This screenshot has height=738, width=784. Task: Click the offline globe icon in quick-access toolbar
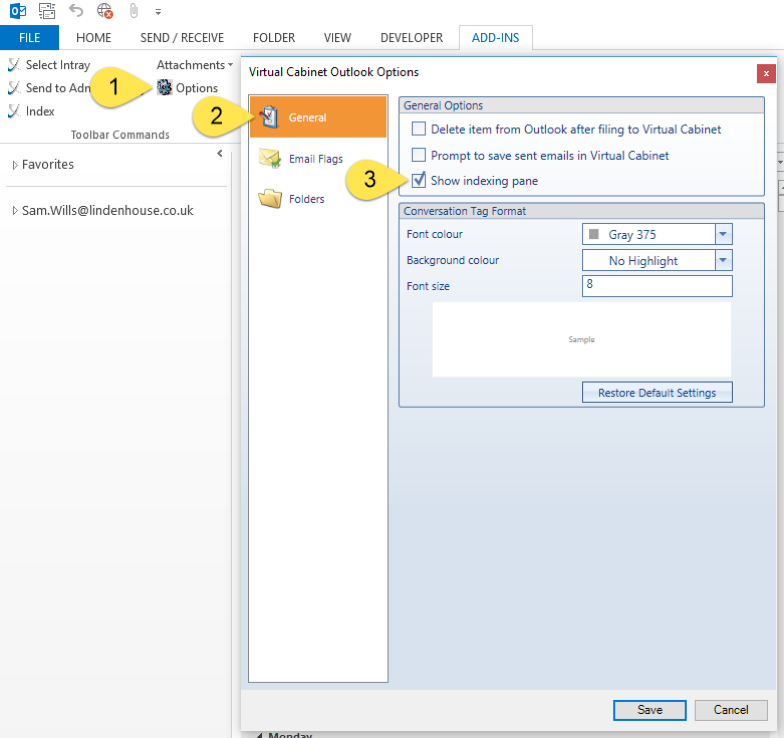tap(105, 10)
